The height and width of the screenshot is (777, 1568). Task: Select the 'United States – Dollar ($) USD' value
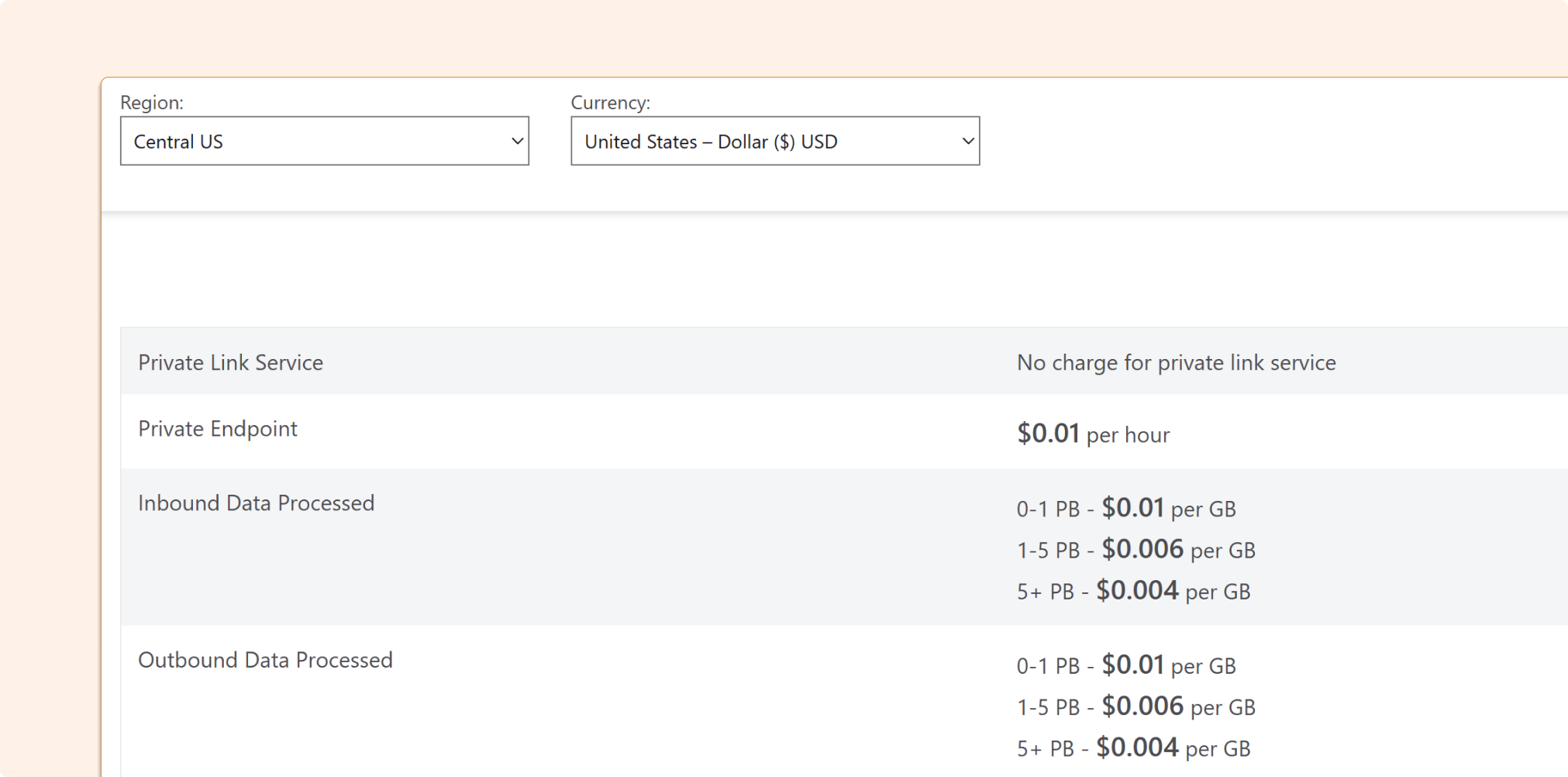711,142
